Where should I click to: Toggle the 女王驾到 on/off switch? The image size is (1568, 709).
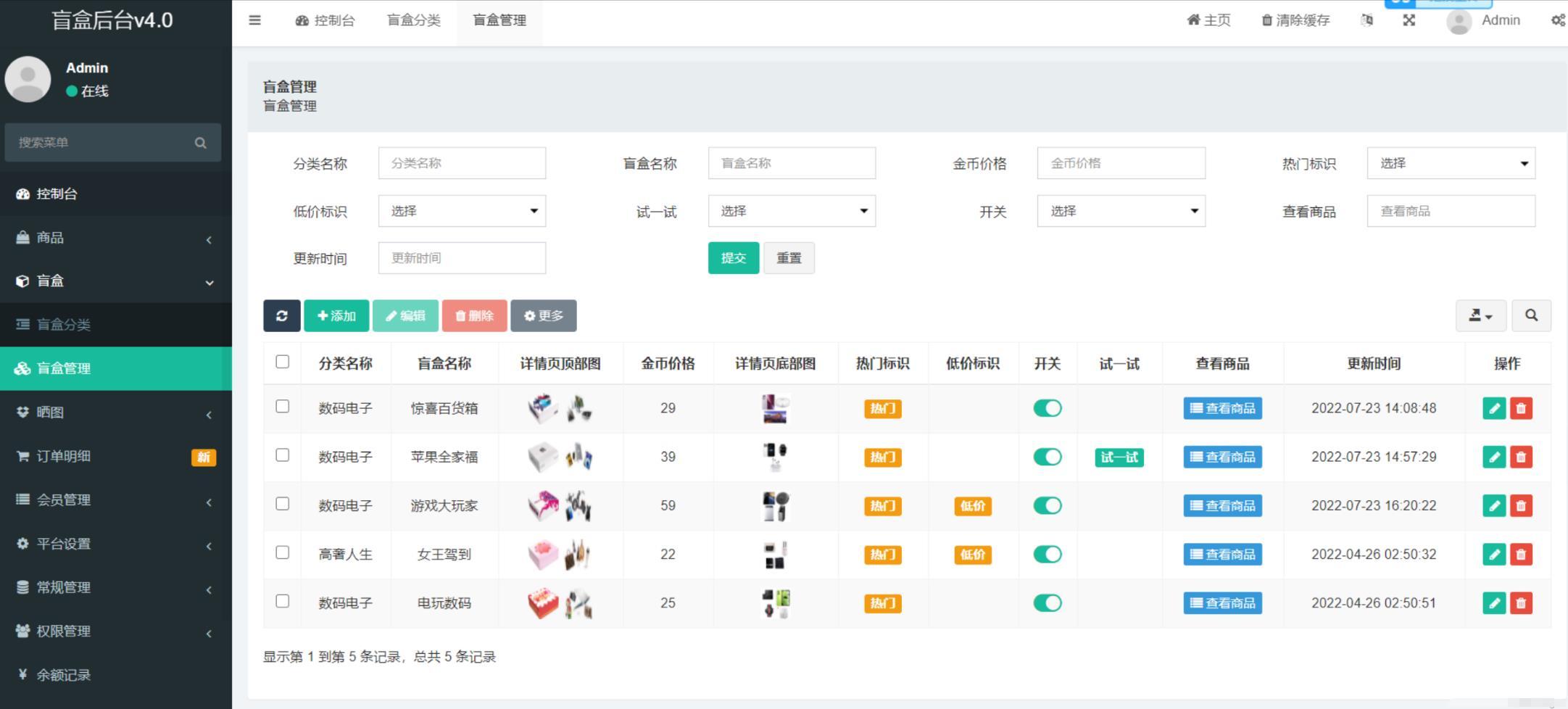(1048, 555)
